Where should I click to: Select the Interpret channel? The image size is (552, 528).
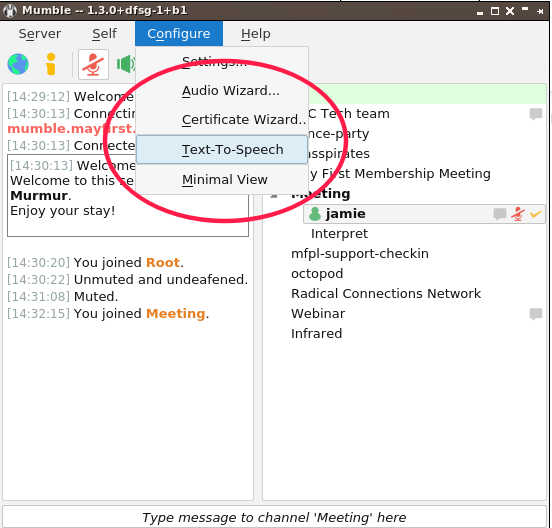339,234
